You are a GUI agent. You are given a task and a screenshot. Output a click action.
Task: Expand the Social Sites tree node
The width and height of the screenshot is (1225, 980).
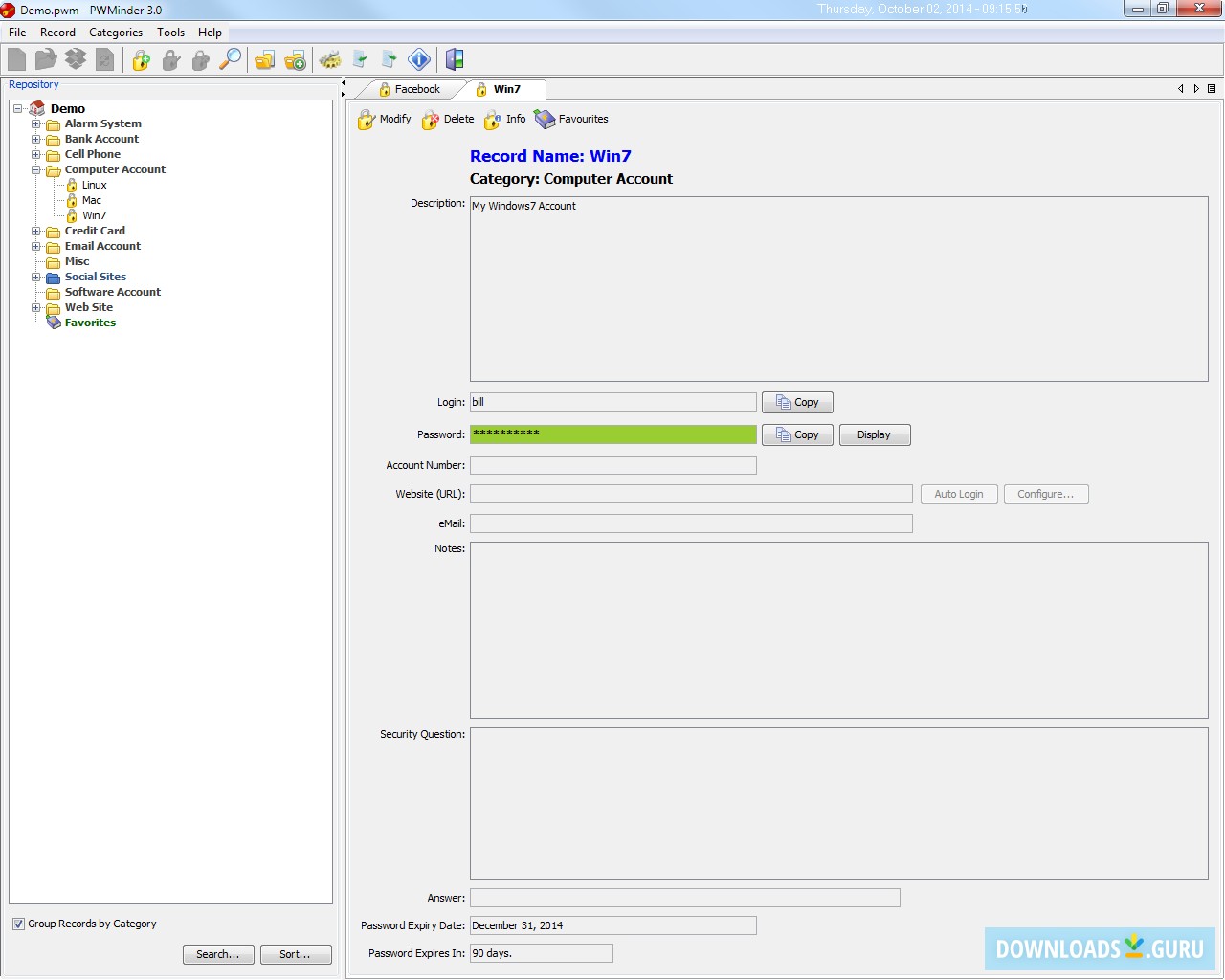point(36,278)
